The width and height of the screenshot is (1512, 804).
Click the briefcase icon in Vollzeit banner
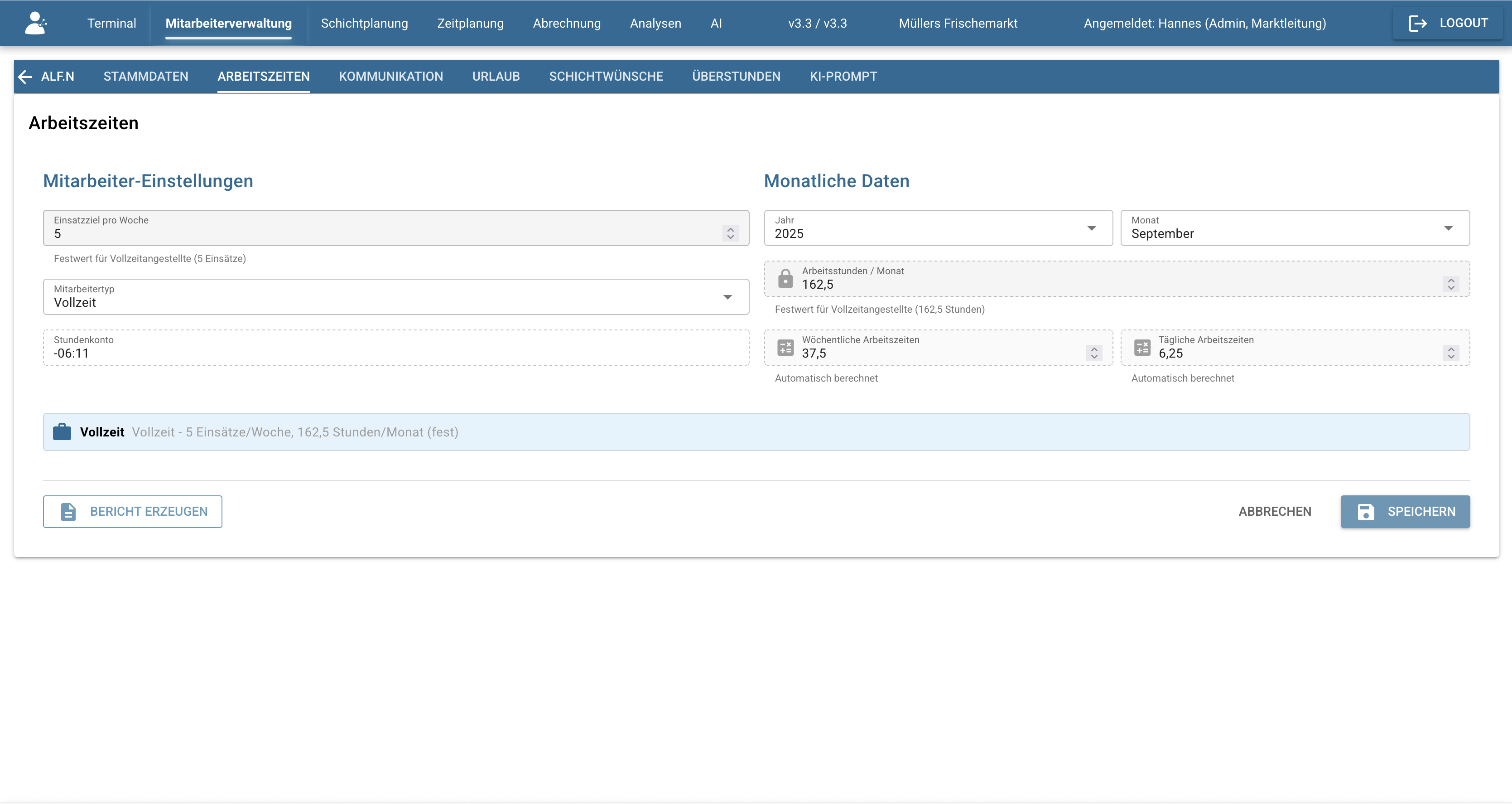point(62,432)
